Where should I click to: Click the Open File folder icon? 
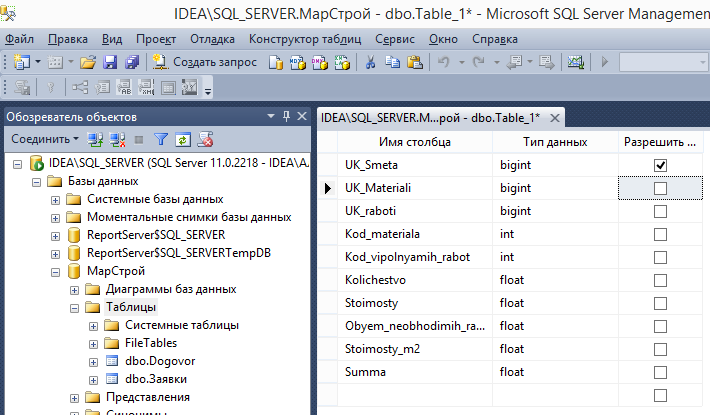coord(88,62)
